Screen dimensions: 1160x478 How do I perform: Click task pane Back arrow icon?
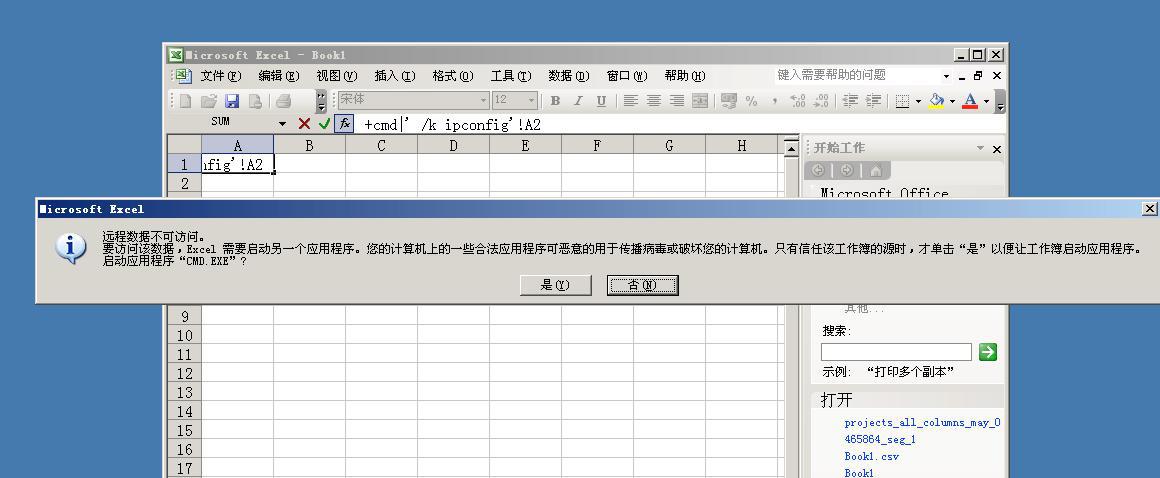tap(818, 171)
